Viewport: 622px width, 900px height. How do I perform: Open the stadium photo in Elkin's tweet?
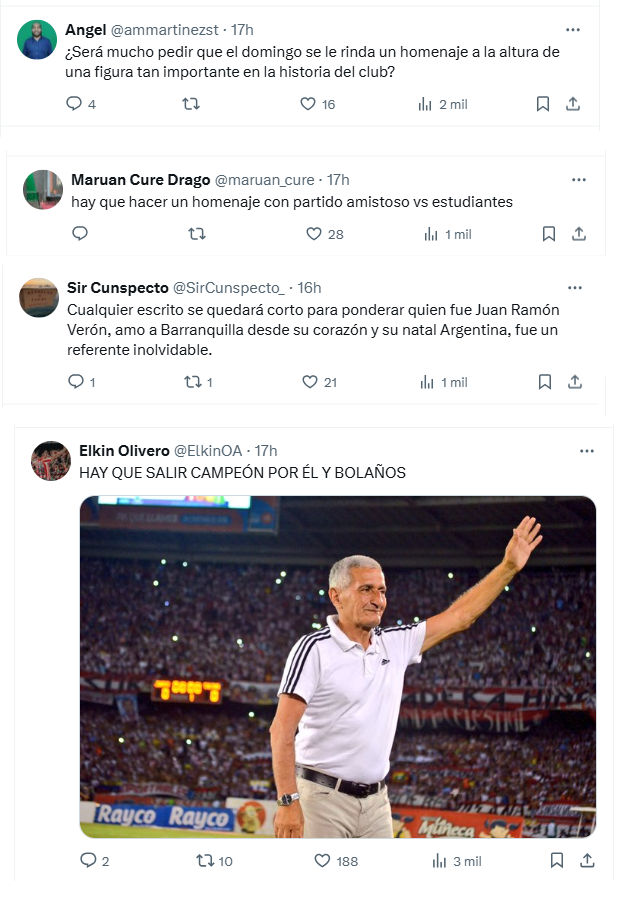pos(337,667)
